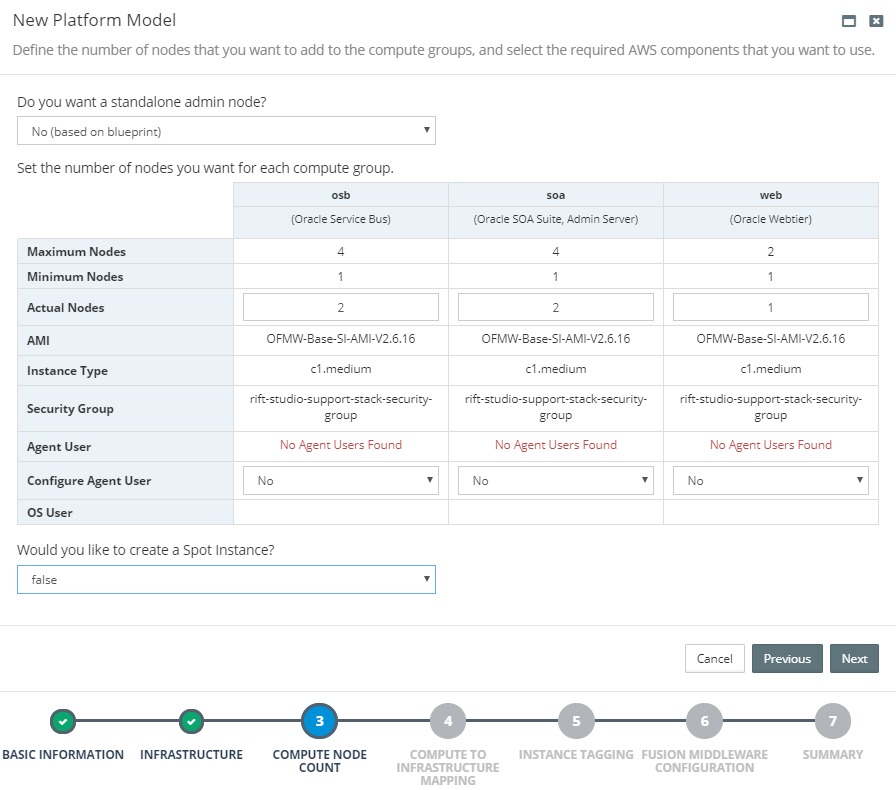Close the New Platform Model dialog
896x790 pixels.
[x=876, y=21]
